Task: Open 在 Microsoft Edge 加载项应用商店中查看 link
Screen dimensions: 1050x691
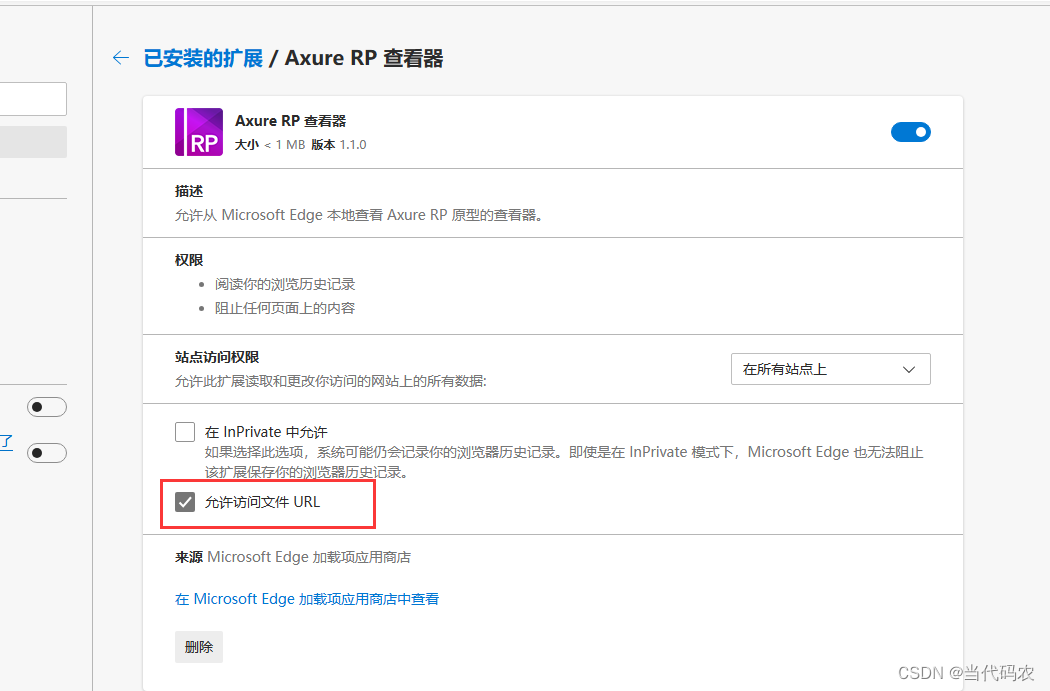Action: click(307, 599)
